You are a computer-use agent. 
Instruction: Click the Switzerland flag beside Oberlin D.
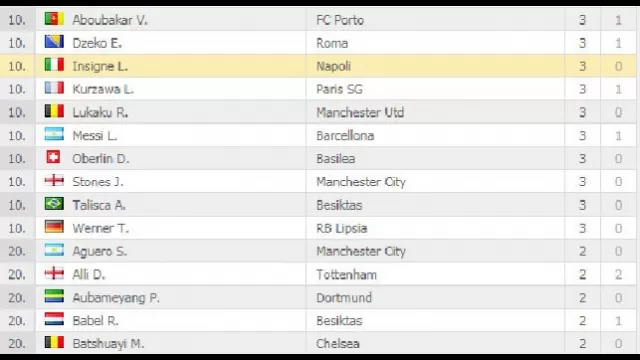click(53, 157)
